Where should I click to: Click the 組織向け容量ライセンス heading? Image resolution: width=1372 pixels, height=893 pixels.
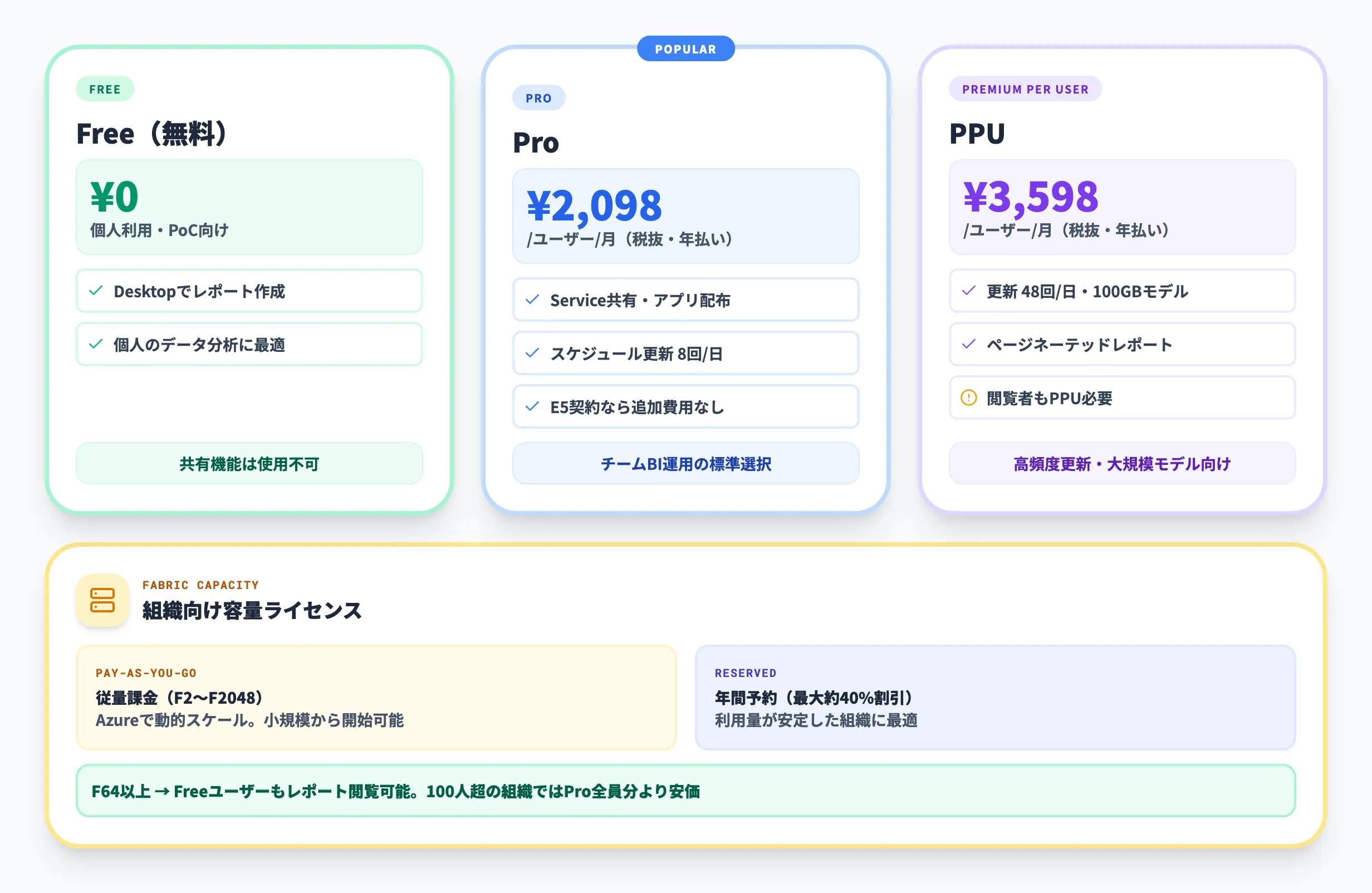(x=252, y=611)
